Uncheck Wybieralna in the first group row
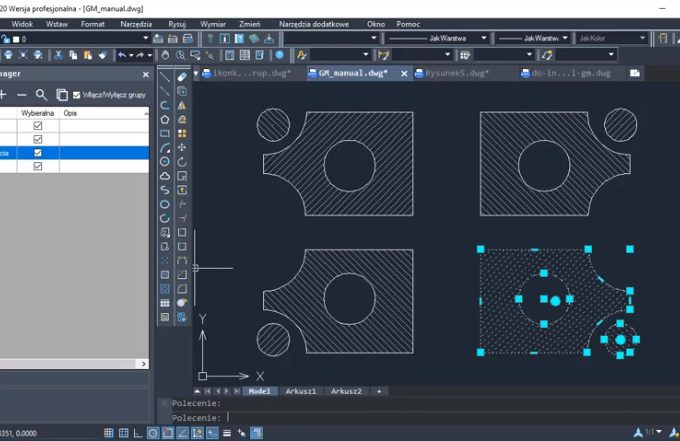This screenshot has width=680, height=441. coord(38,126)
